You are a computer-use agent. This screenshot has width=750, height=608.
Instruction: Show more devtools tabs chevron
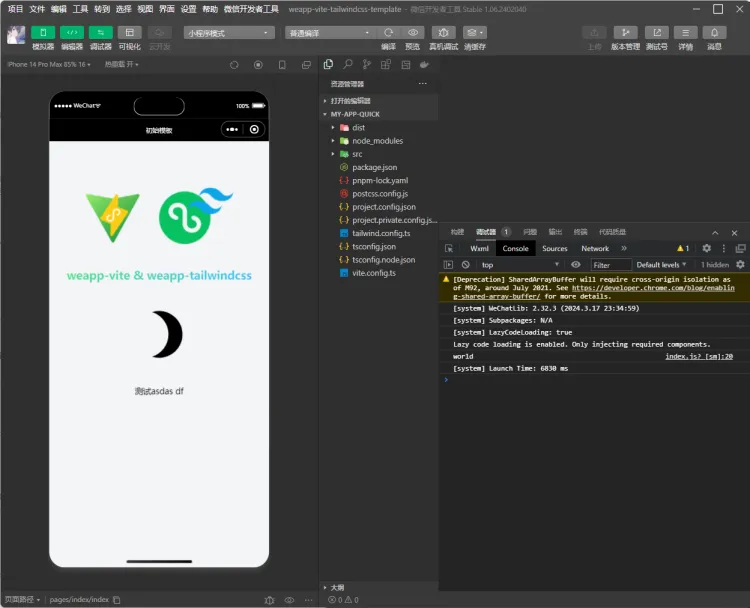coord(624,248)
